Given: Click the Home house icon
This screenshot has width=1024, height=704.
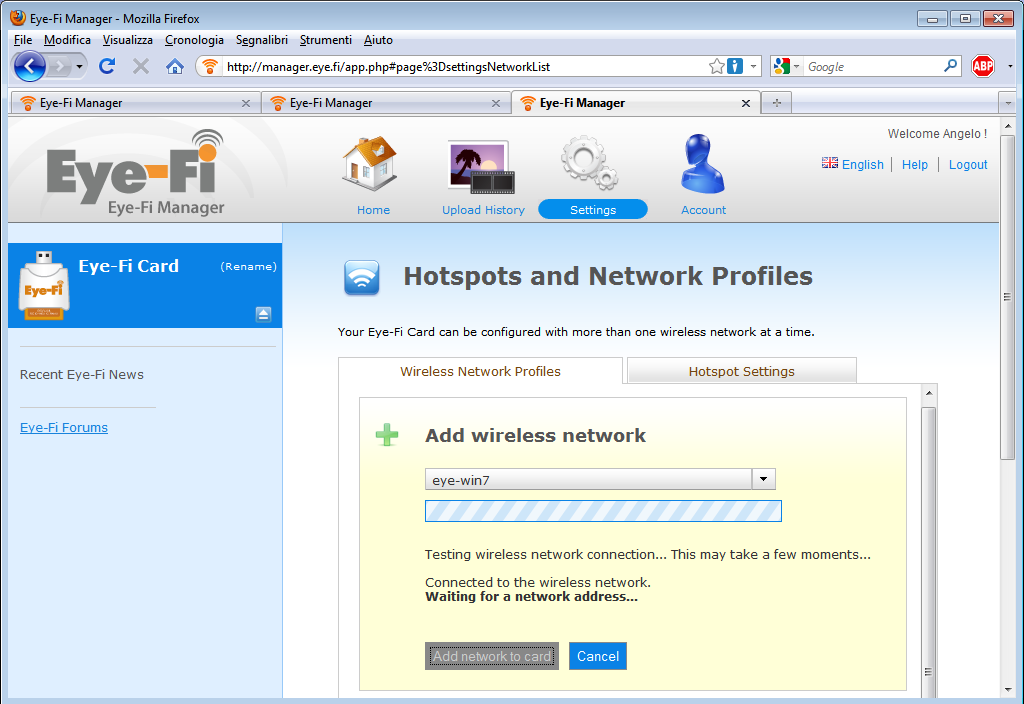Looking at the screenshot, I should (370, 163).
